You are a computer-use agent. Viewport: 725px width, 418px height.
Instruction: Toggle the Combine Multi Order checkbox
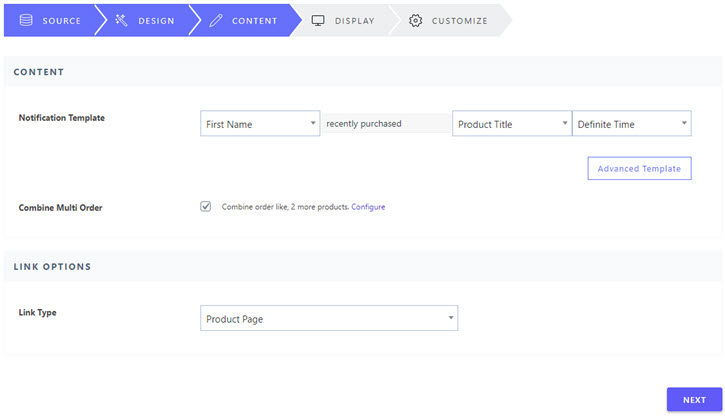tap(205, 206)
